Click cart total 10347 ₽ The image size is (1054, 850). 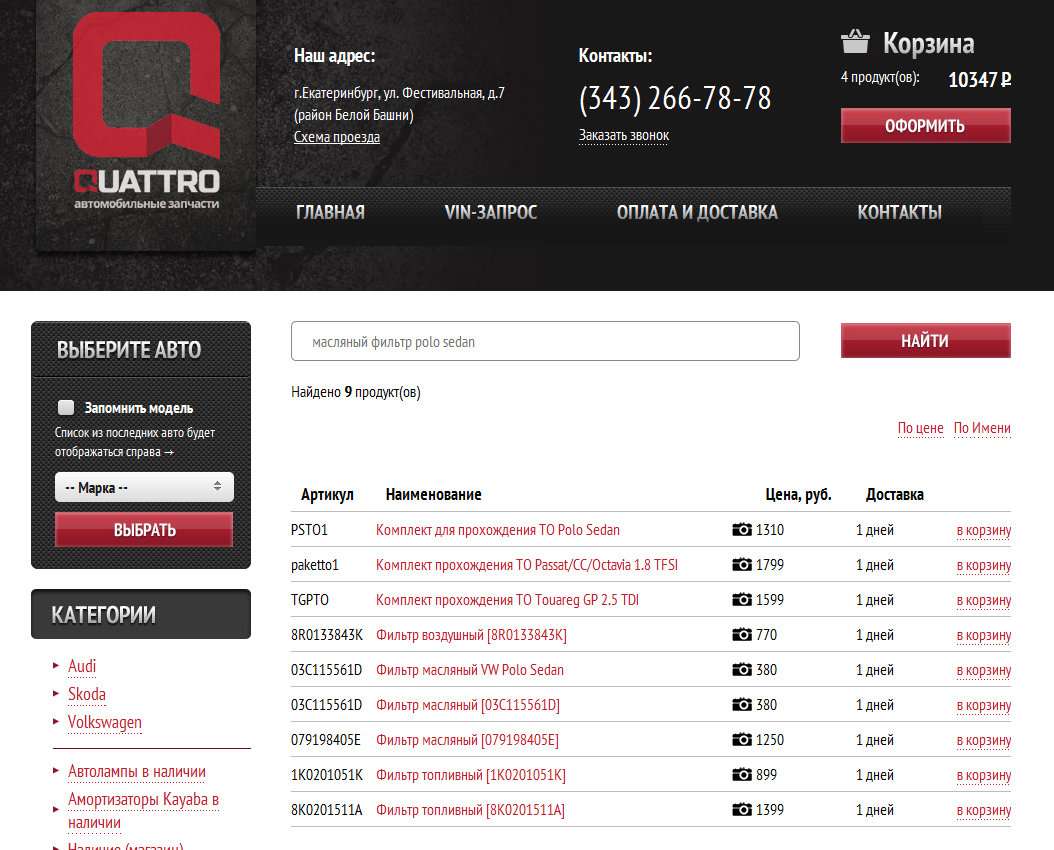coord(979,79)
